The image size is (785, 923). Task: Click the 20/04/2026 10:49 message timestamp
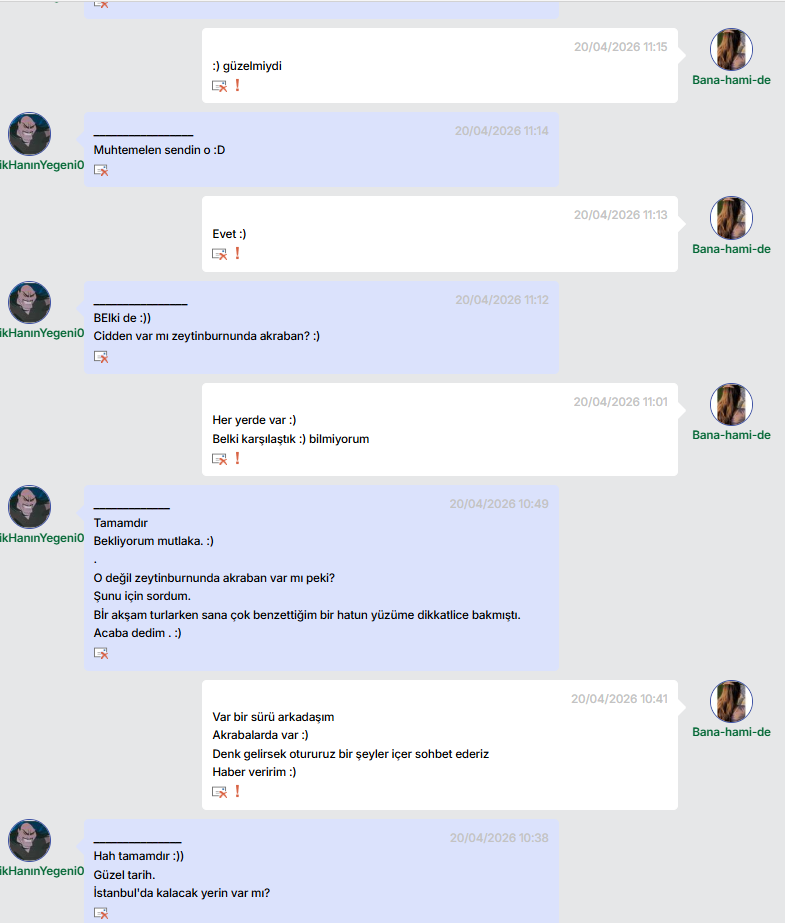point(499,504)
